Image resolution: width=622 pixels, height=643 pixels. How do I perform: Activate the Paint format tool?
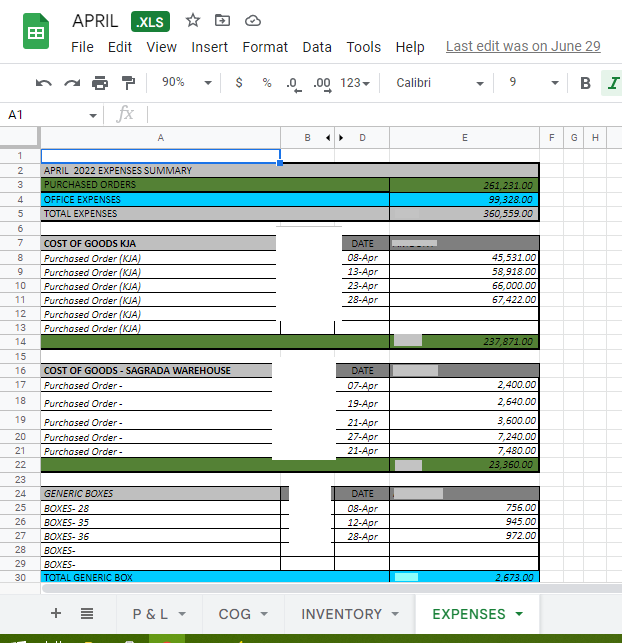point(128,83)
